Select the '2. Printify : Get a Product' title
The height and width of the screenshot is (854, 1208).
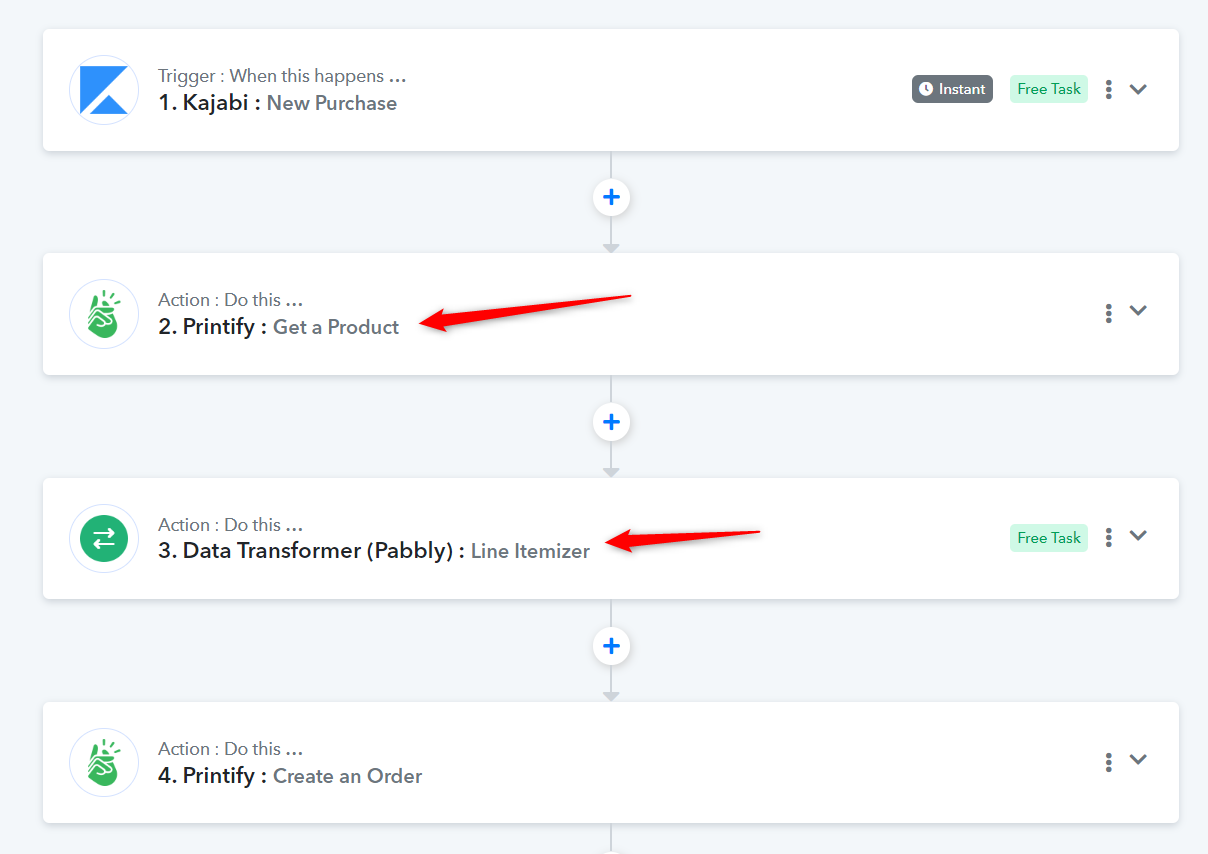click(x=279, y=327)
